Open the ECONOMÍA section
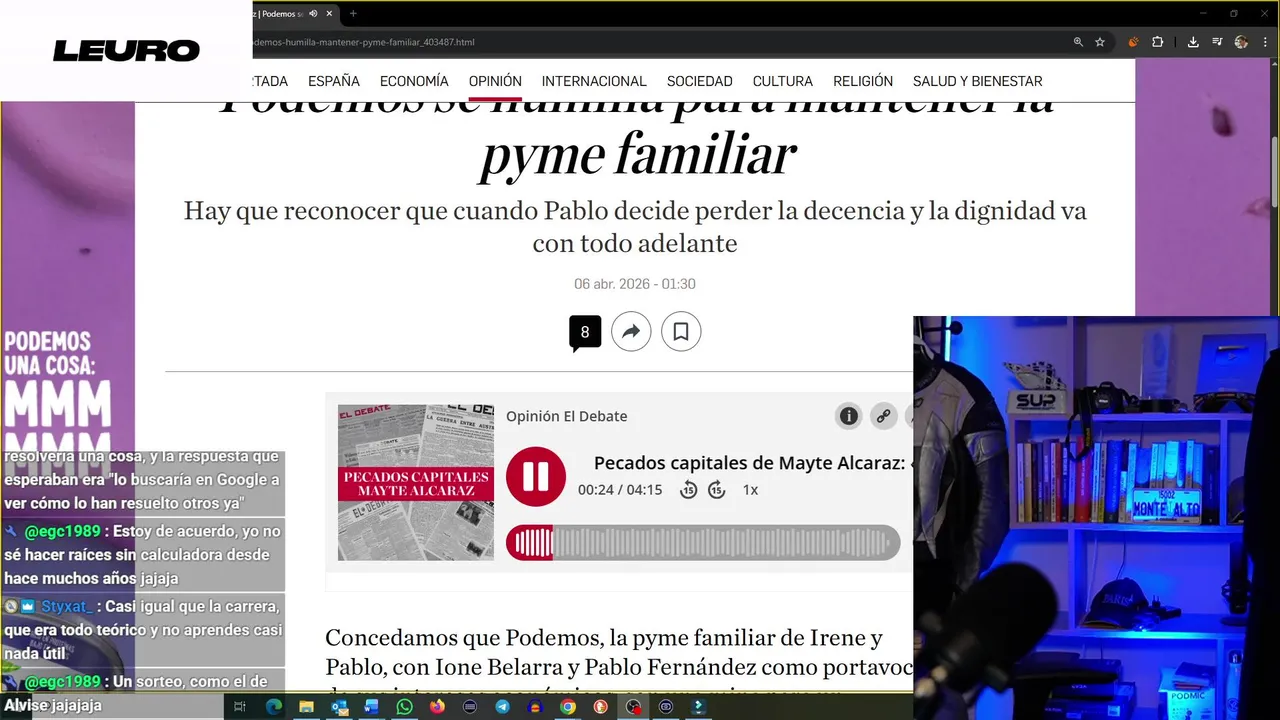The width and height of the screenshot is (1280, 720). click(414, 81)
